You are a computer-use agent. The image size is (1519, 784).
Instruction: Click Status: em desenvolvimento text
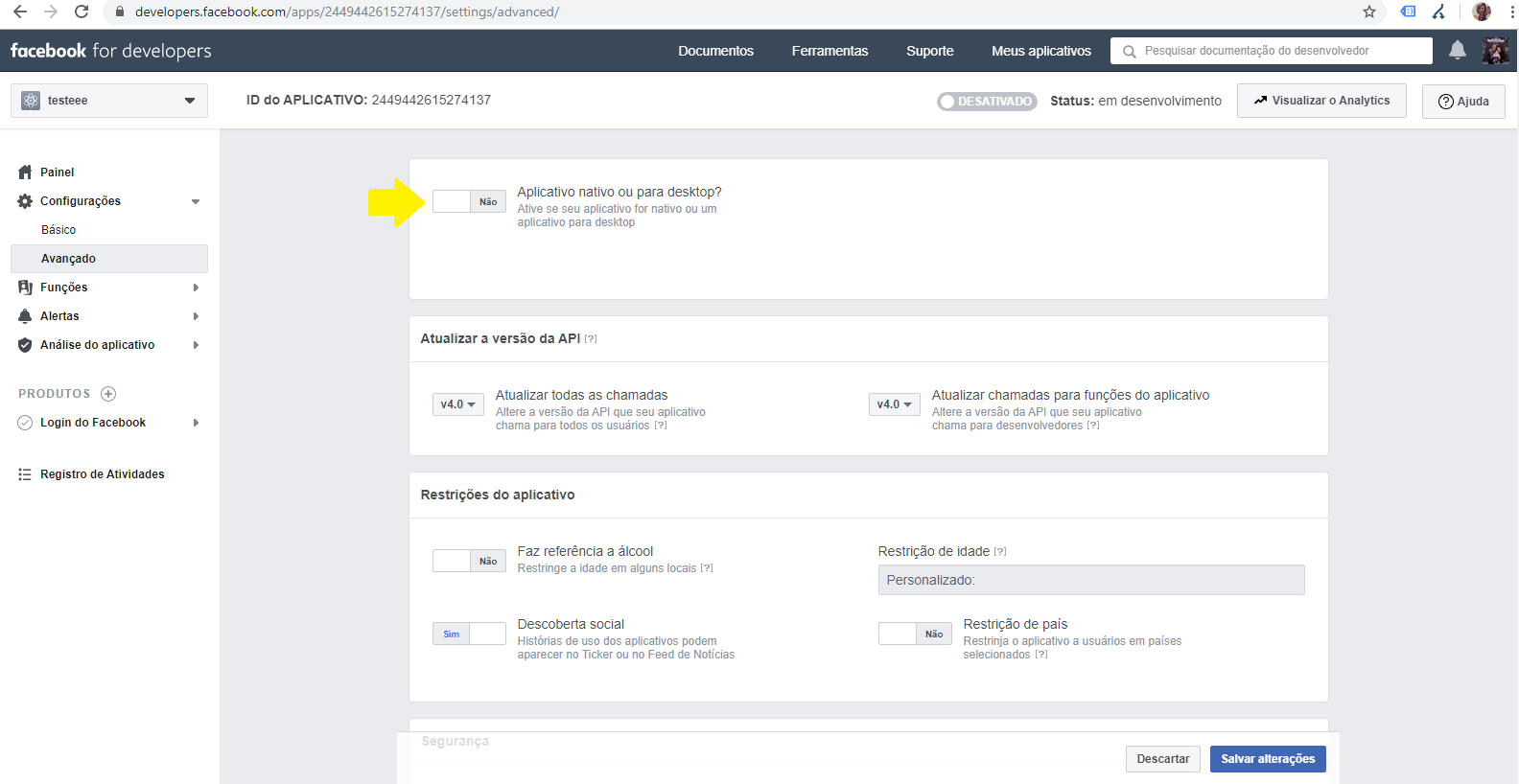1135,101
